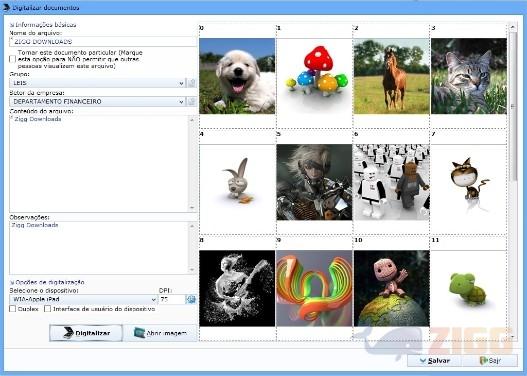Click the thumbnail panel vertical scrollbar thumb

[x=513, y=106]
